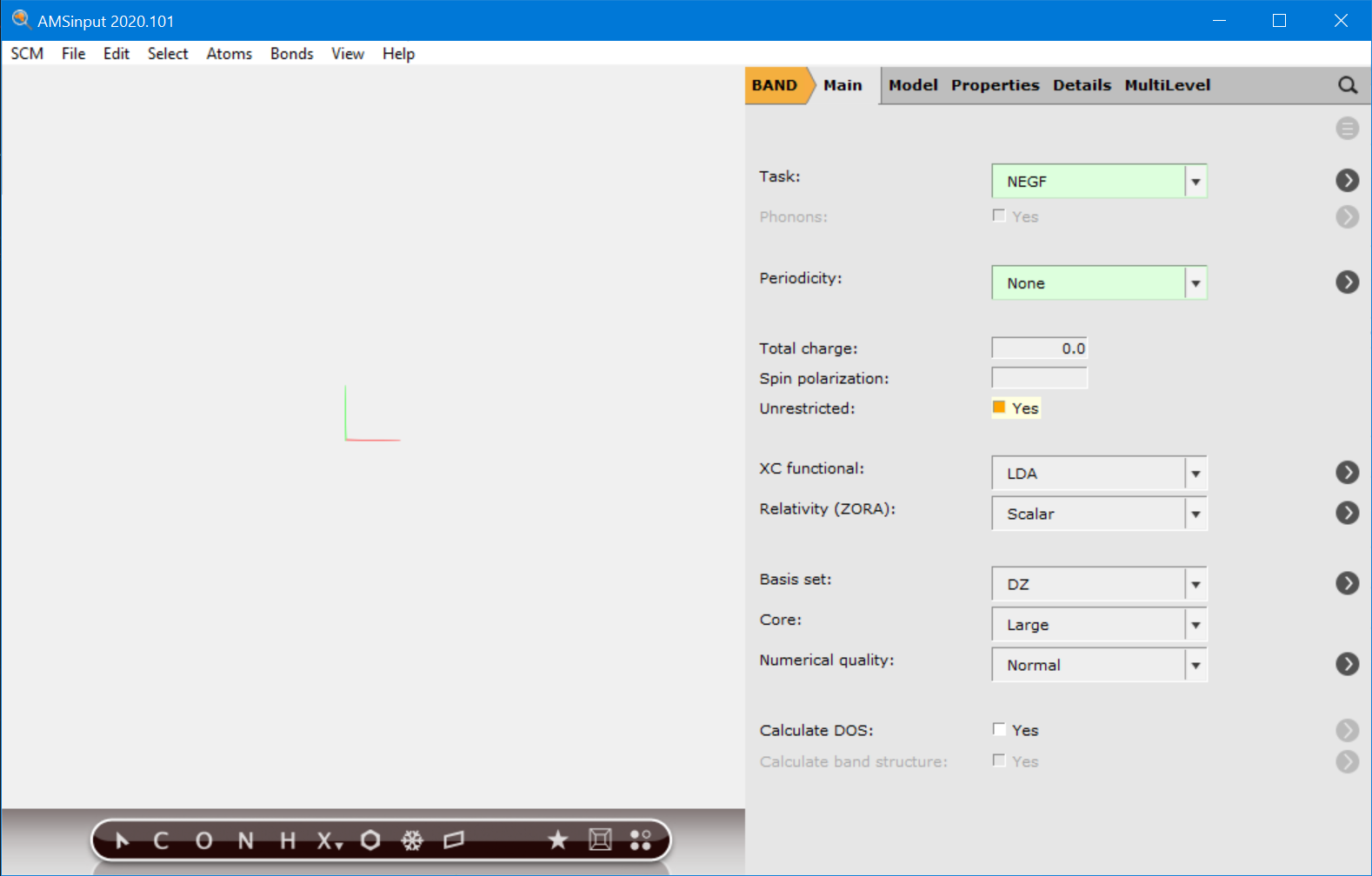Select the periodic slab tool icon
Image resolution: width=1372 pixels, height=876 pixels.
point(454,840)
